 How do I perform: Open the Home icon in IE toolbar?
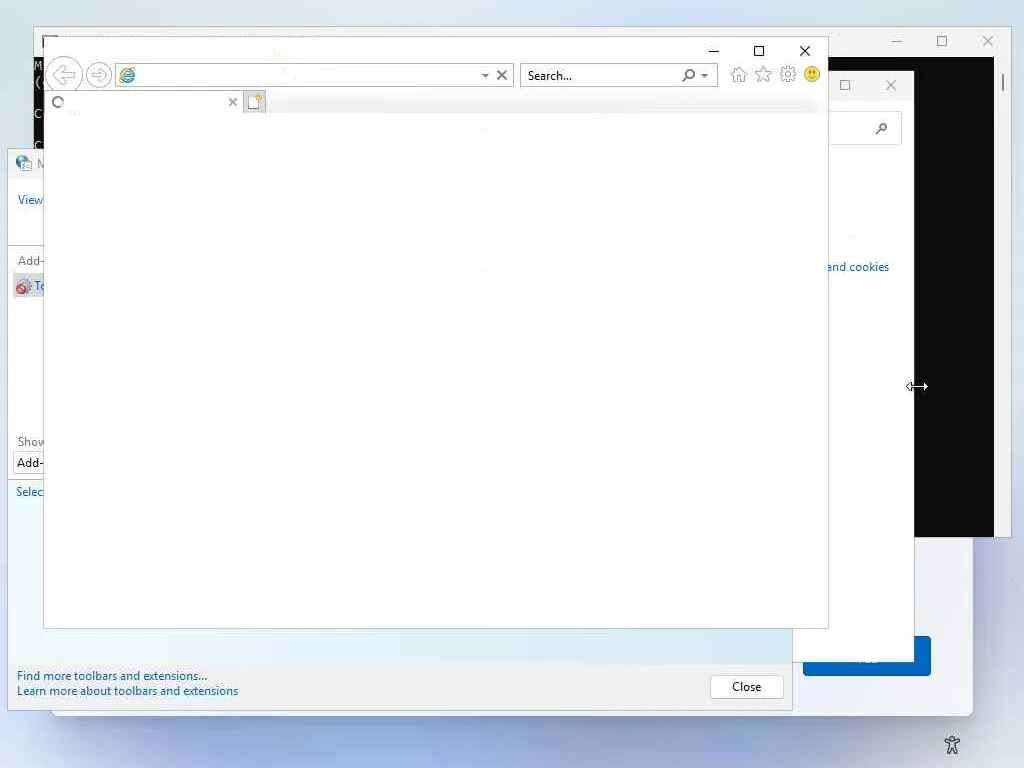(739, 74)
